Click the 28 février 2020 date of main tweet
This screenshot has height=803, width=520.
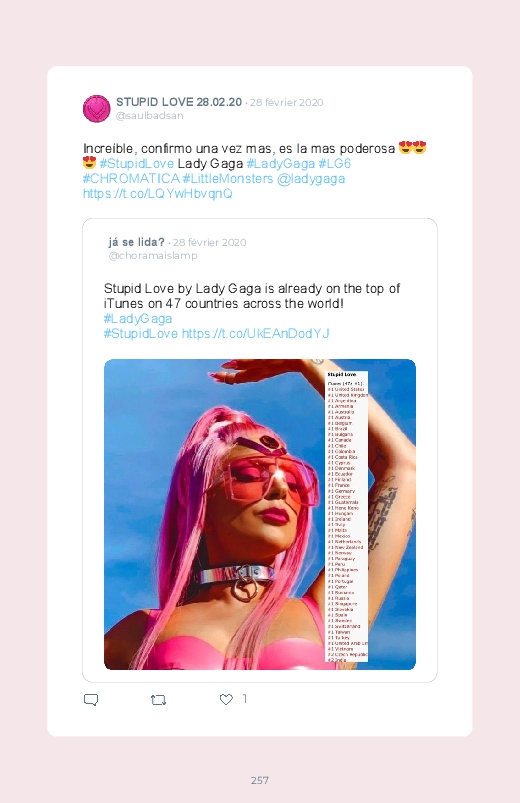(x=286, y=102)
